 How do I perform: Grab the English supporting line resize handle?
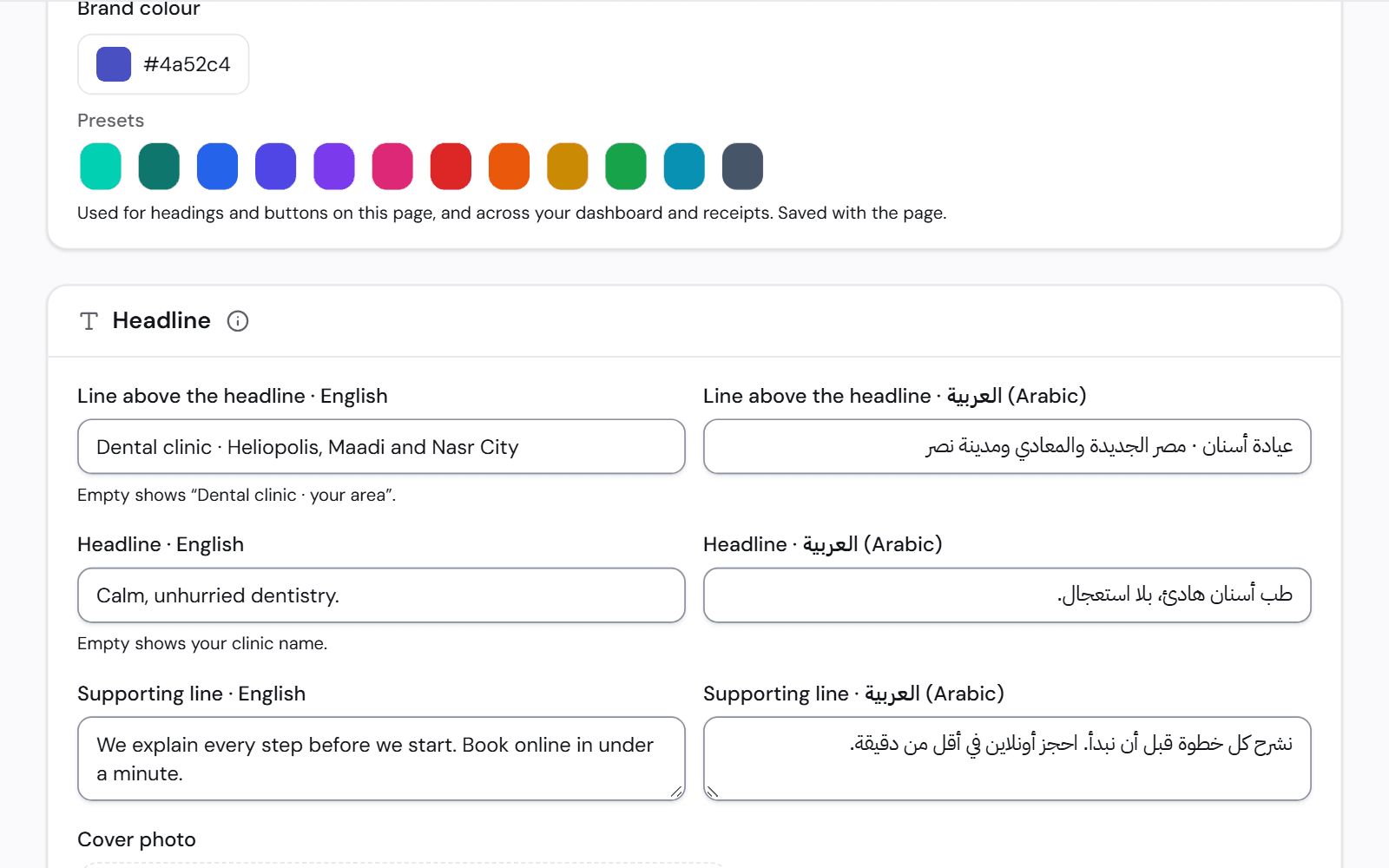point(676,792)
